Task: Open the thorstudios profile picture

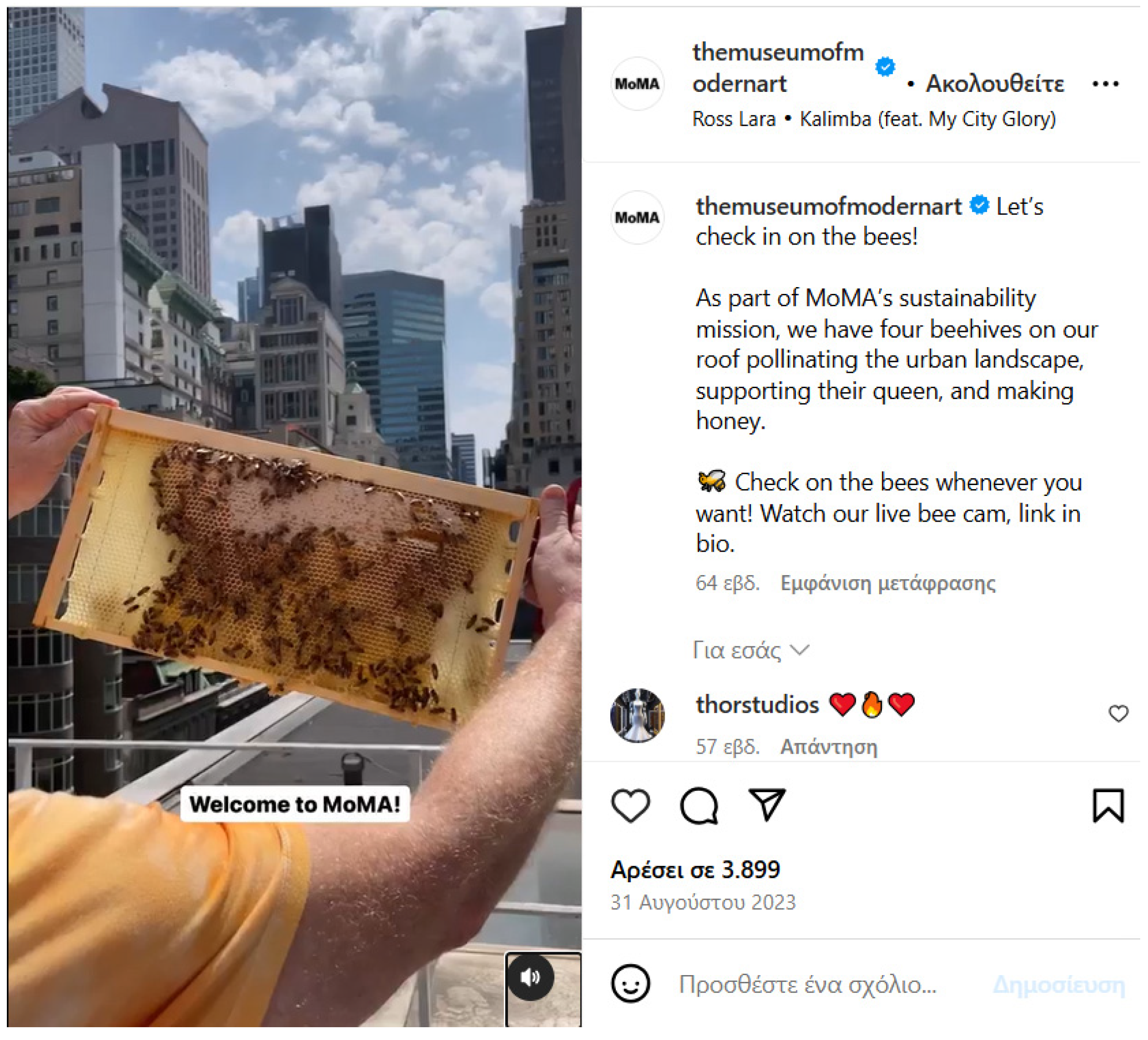Action: pyautogui.click(x=637, y=715)
